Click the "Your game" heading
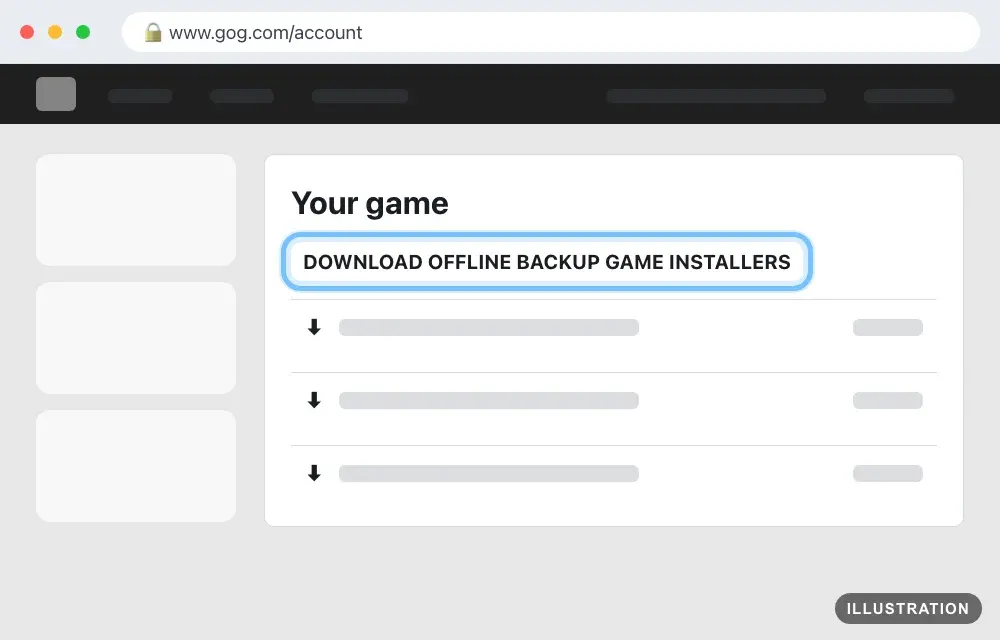The height and width of the screenshot is (640, 1000). [370, 204]
